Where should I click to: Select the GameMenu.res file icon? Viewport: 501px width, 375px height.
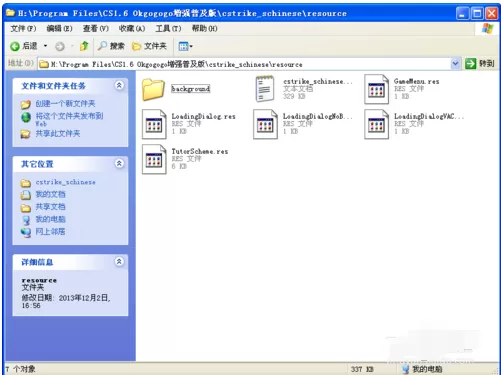(376, 89)
